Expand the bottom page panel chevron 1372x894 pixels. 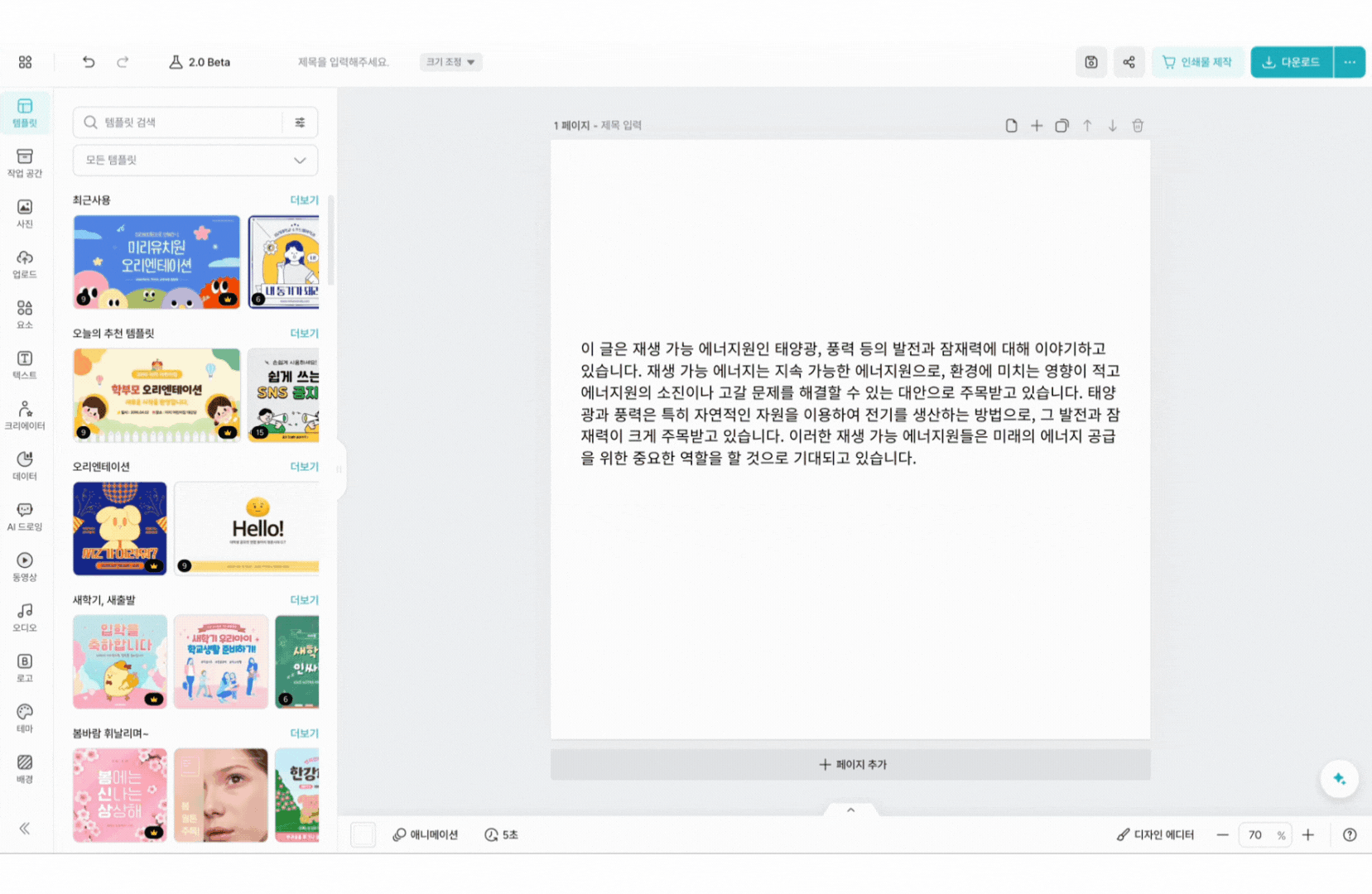click(x=850, y=810)
